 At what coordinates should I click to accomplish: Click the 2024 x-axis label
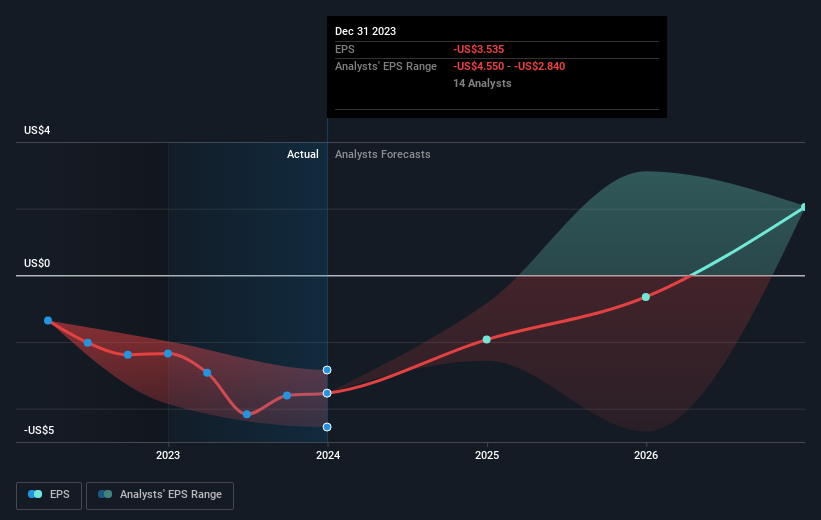click(328, 456)
